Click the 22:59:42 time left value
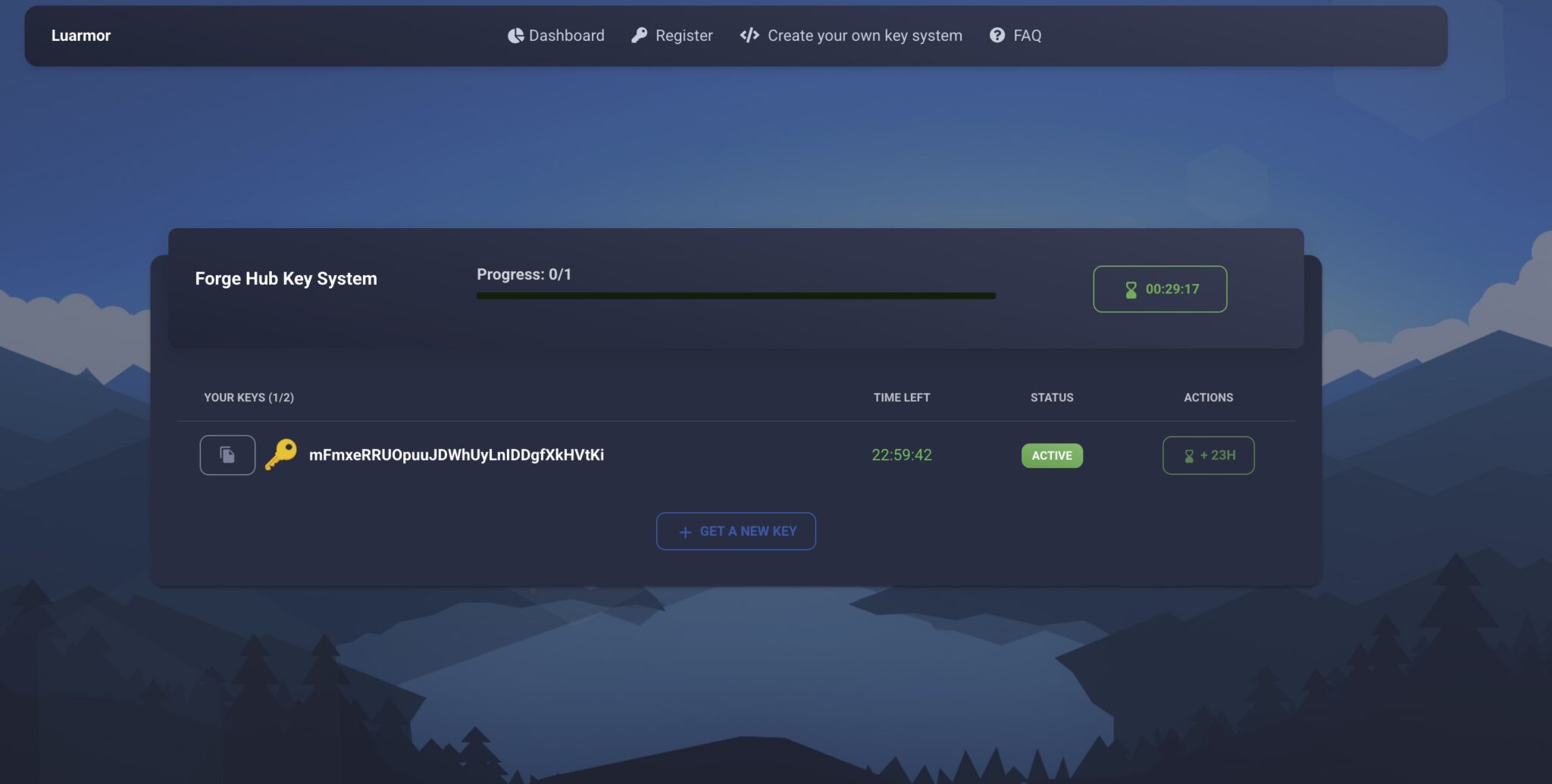Viewport: 1552px width, 784px height. pyautogui.click(x=901, y=455)
